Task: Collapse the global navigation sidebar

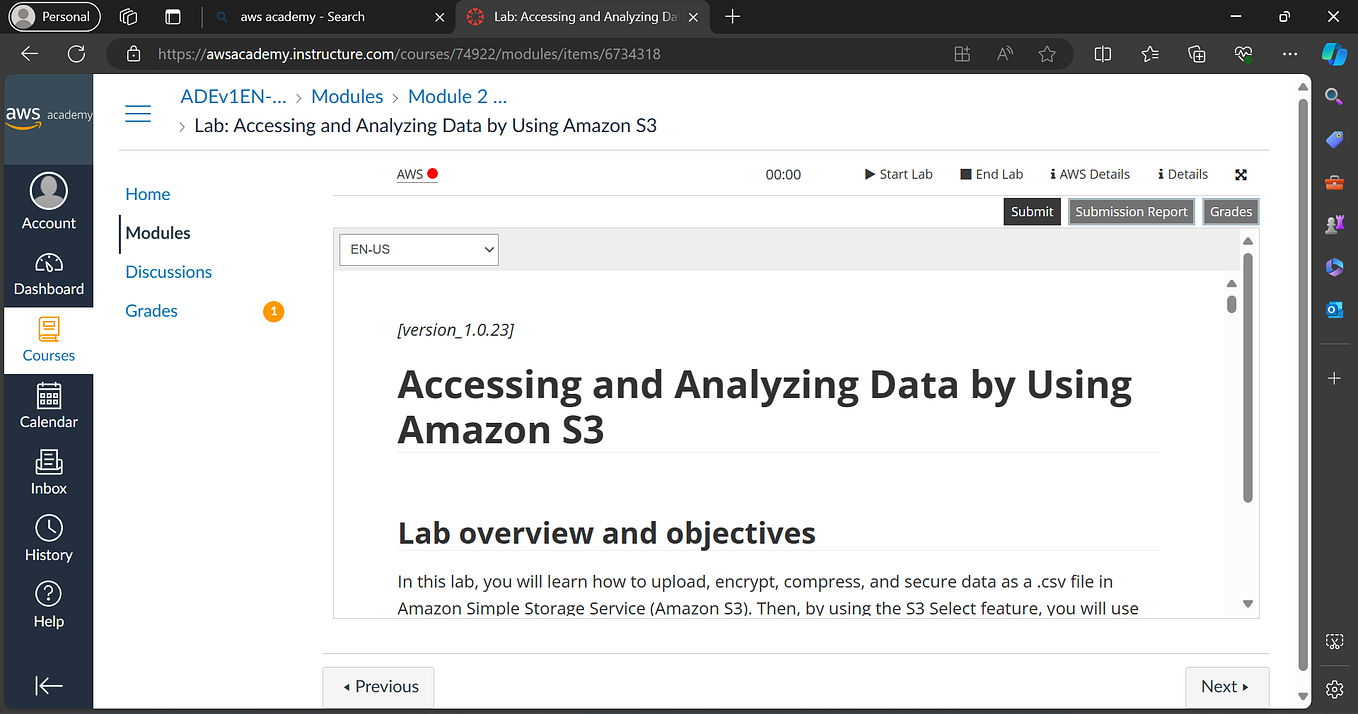Action: (48, 685)
